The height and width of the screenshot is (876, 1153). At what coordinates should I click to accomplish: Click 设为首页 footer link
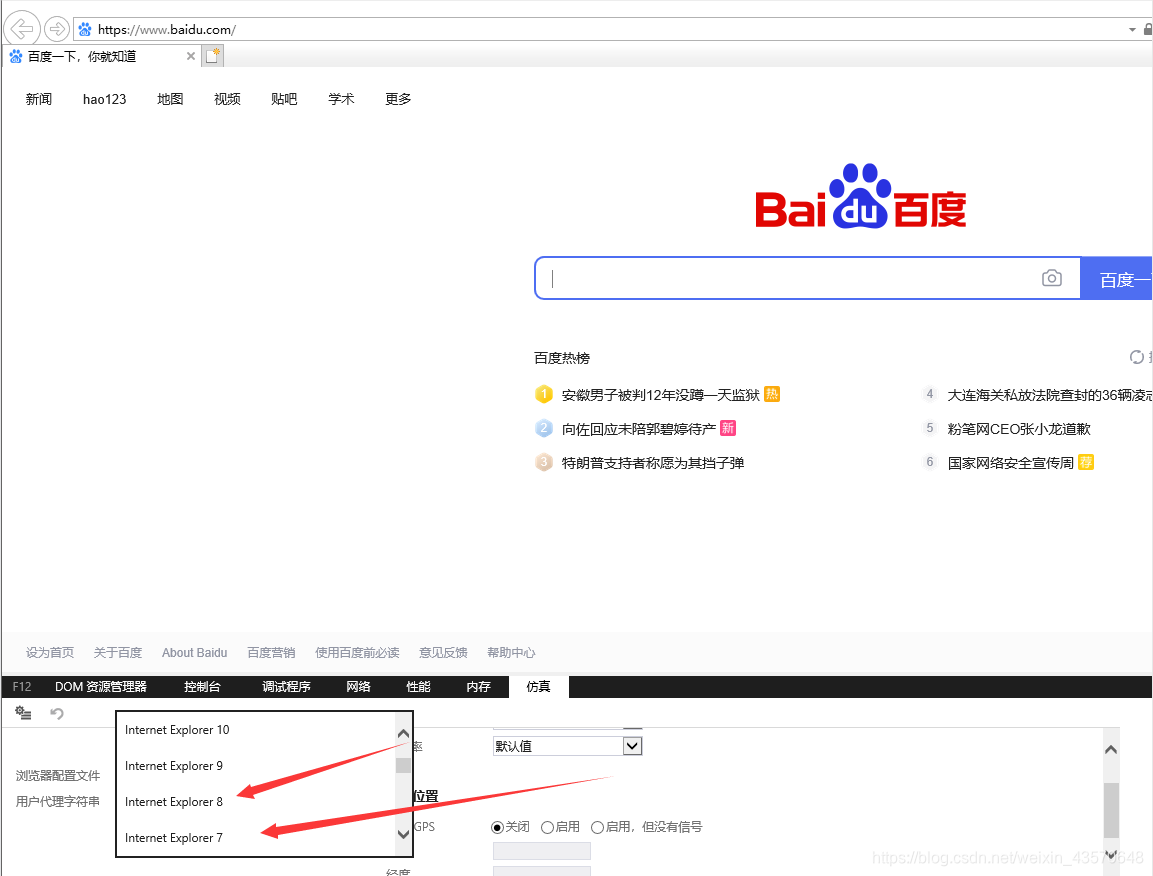pos(50,652)
